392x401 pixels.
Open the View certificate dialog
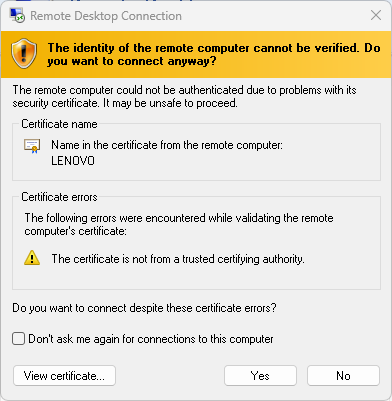click(64, 376)
